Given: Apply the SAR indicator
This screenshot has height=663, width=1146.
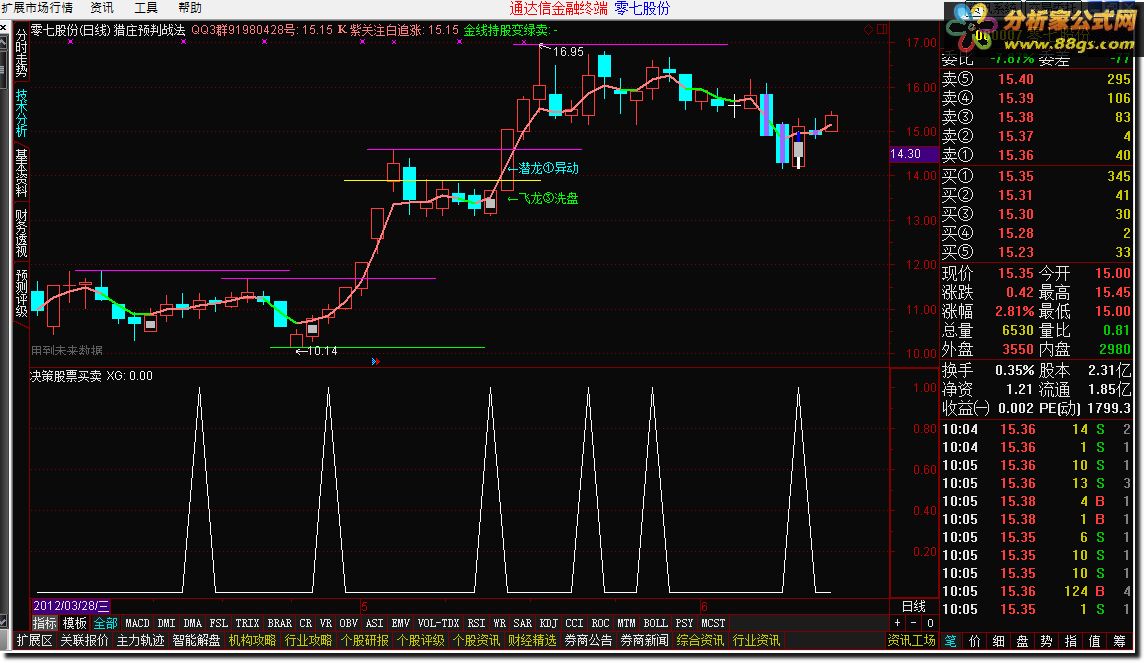Looking at the screenshot, I should click(523, 623).
